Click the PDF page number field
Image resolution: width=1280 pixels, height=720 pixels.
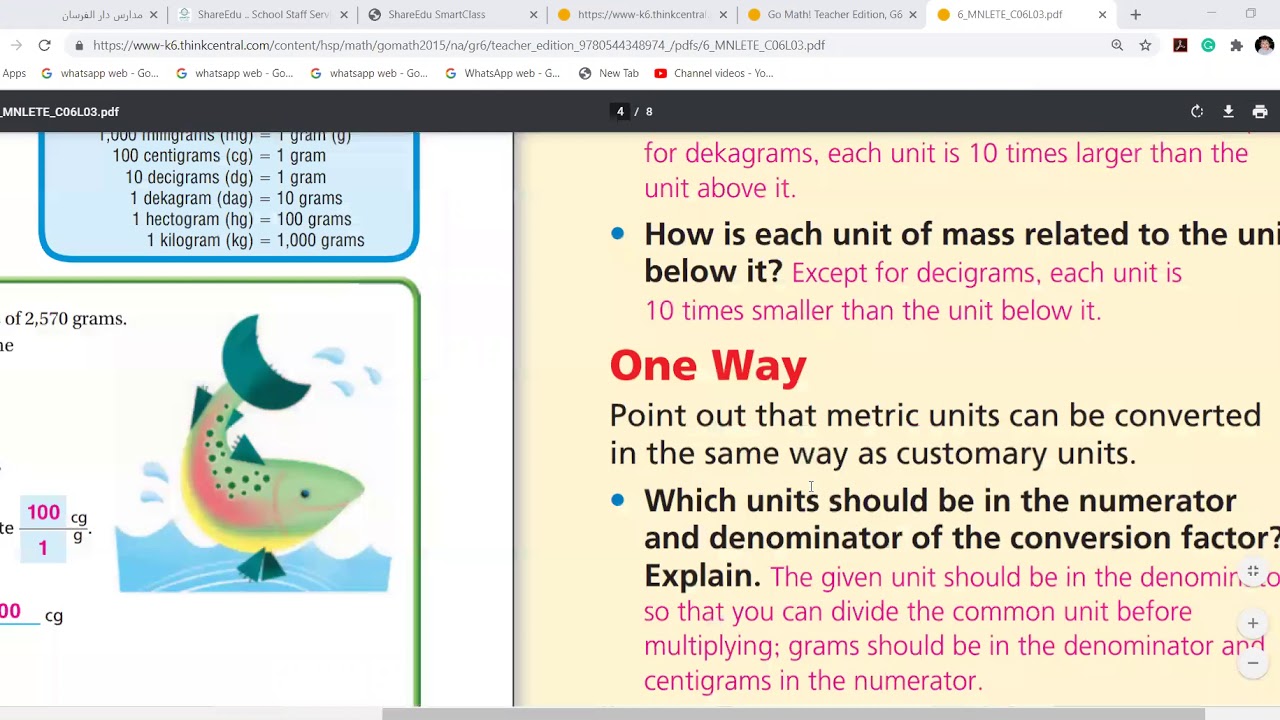[620, 112]
